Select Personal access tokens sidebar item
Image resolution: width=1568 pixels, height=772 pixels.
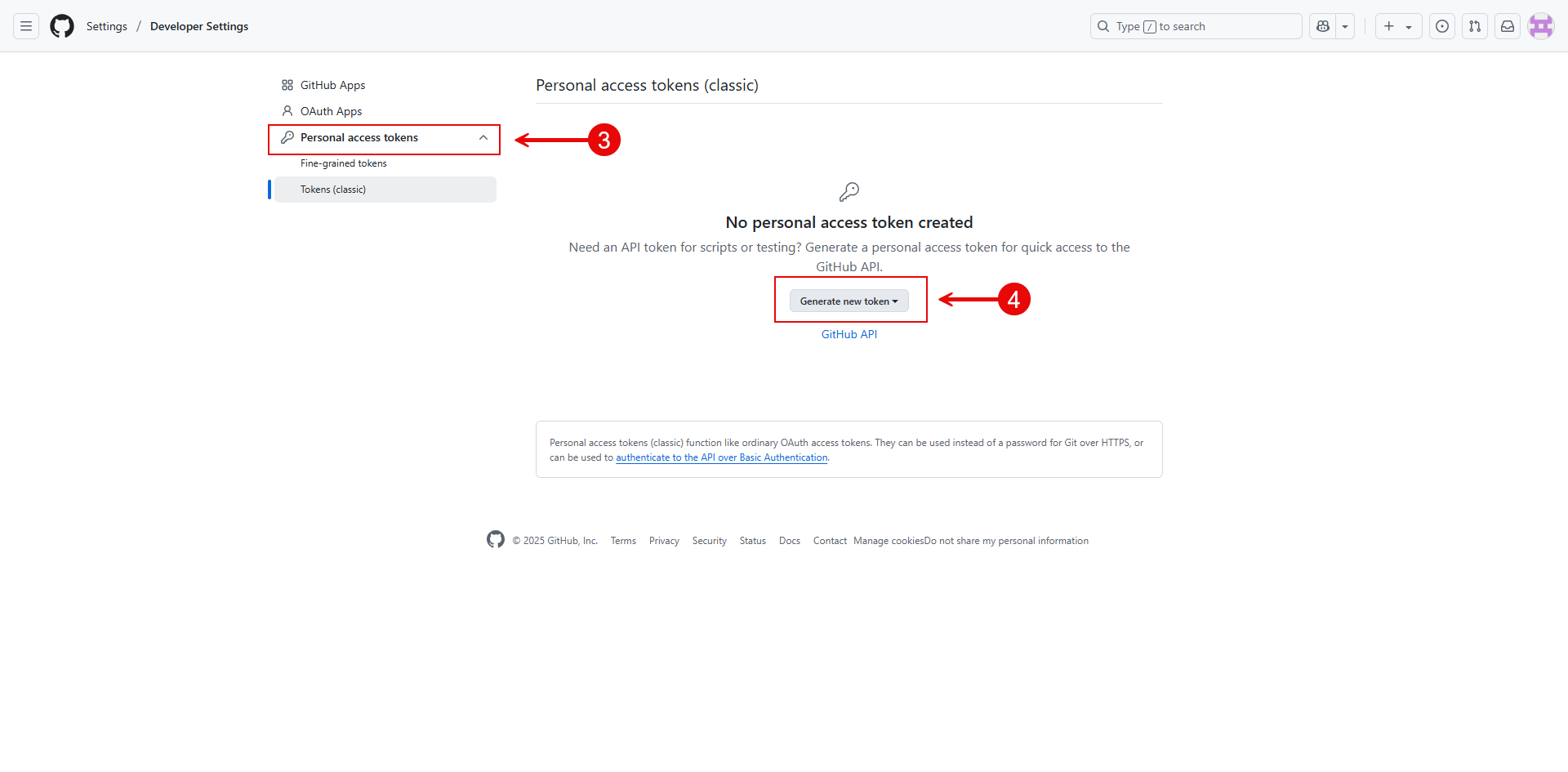pos(384,138)
